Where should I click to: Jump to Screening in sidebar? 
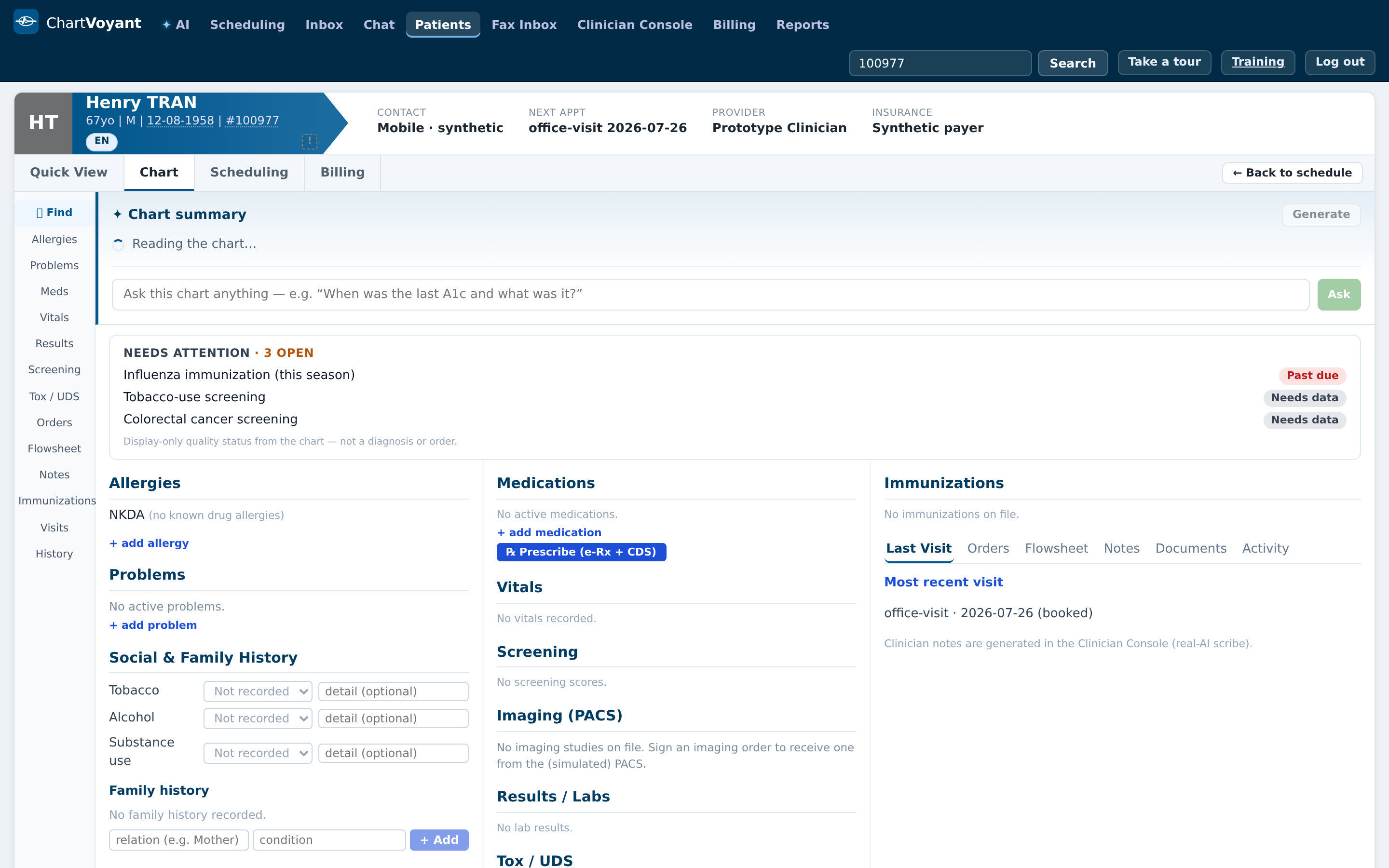54,370
